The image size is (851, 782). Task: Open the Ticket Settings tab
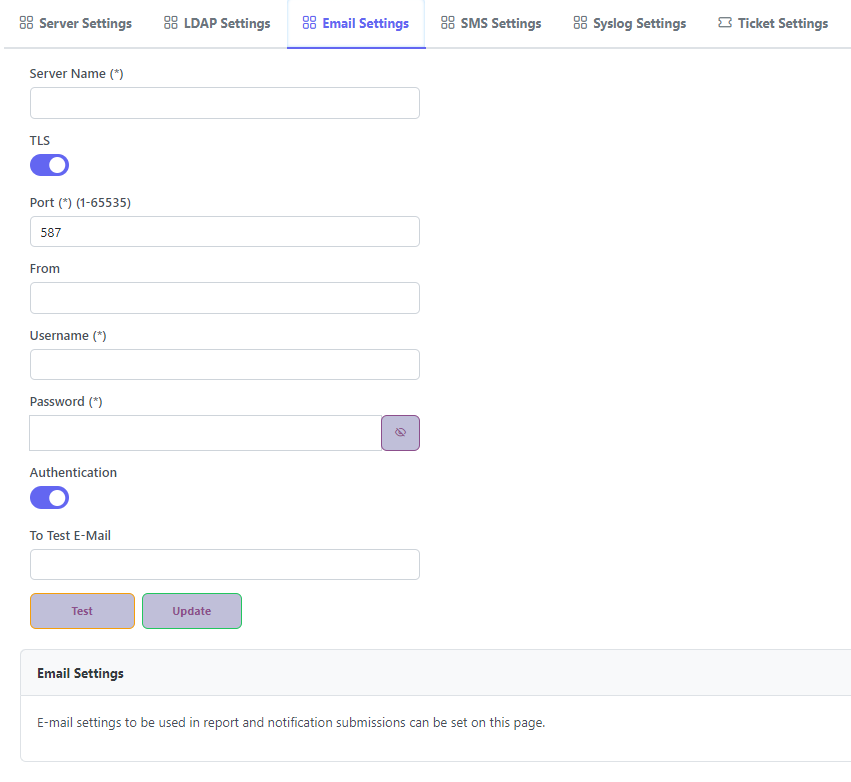782,23
